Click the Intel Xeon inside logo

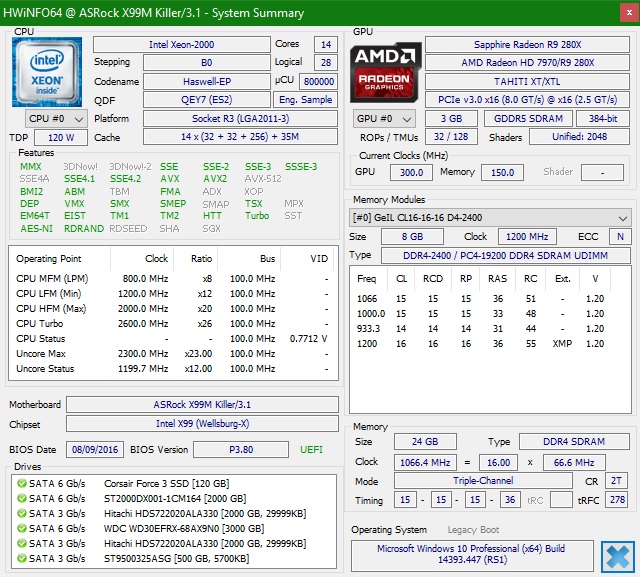click(47, 72)
